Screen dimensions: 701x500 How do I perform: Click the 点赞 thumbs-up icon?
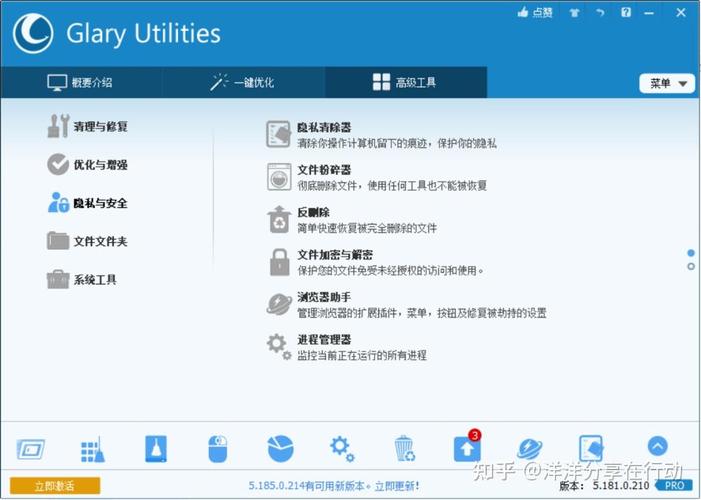click(x=523, y=13)
